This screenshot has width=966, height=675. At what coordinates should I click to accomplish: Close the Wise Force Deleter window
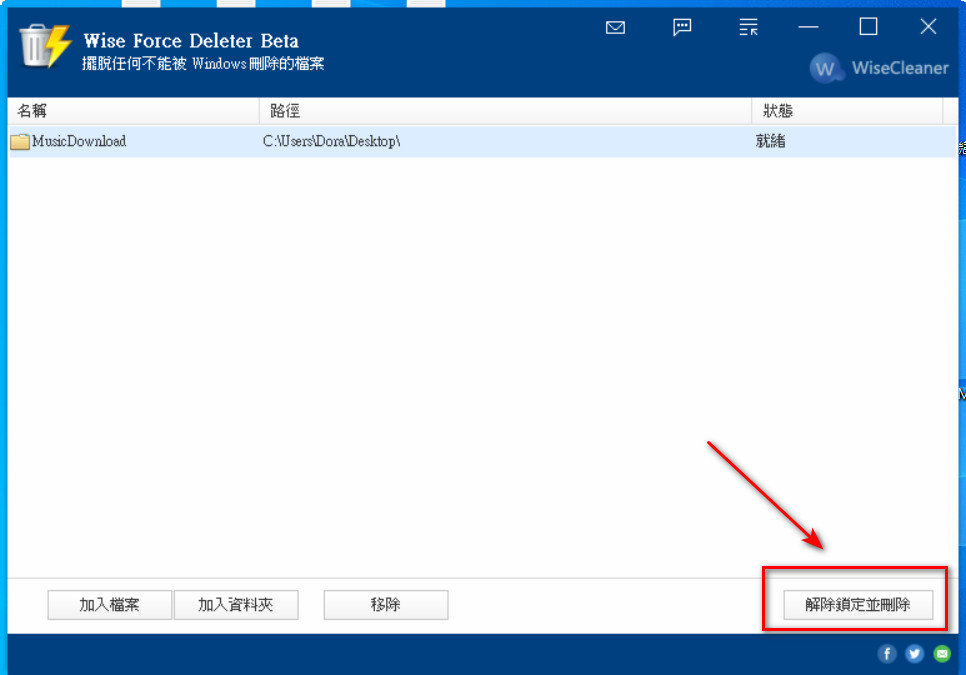[x=928, y=27]
